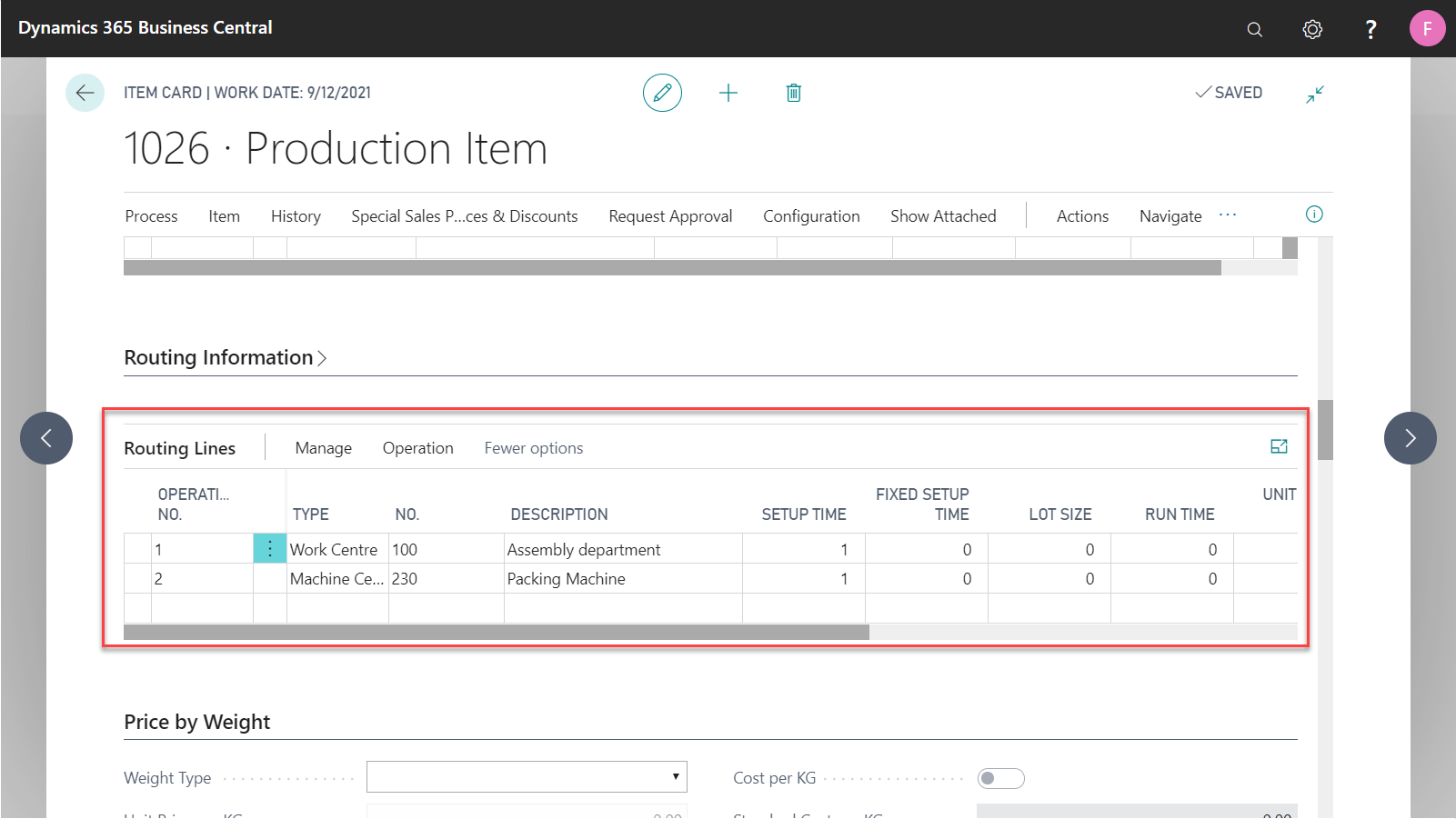This screenshot has height=819, width=1456.
Task: Collapse the page with the arrows icon
Action: (1315, 94)
